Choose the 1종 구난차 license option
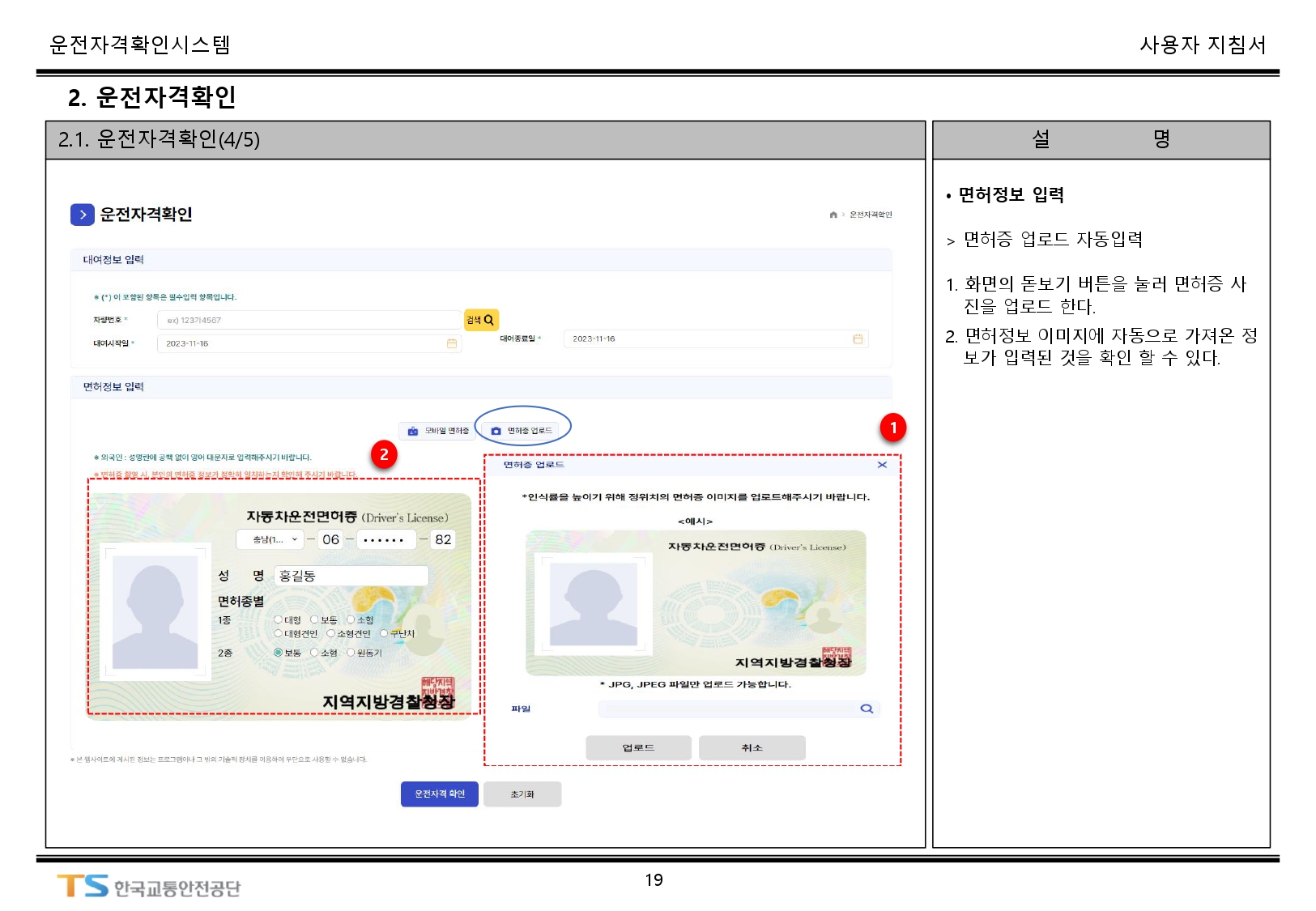1316x911 pixels. [x=384, y=633]
